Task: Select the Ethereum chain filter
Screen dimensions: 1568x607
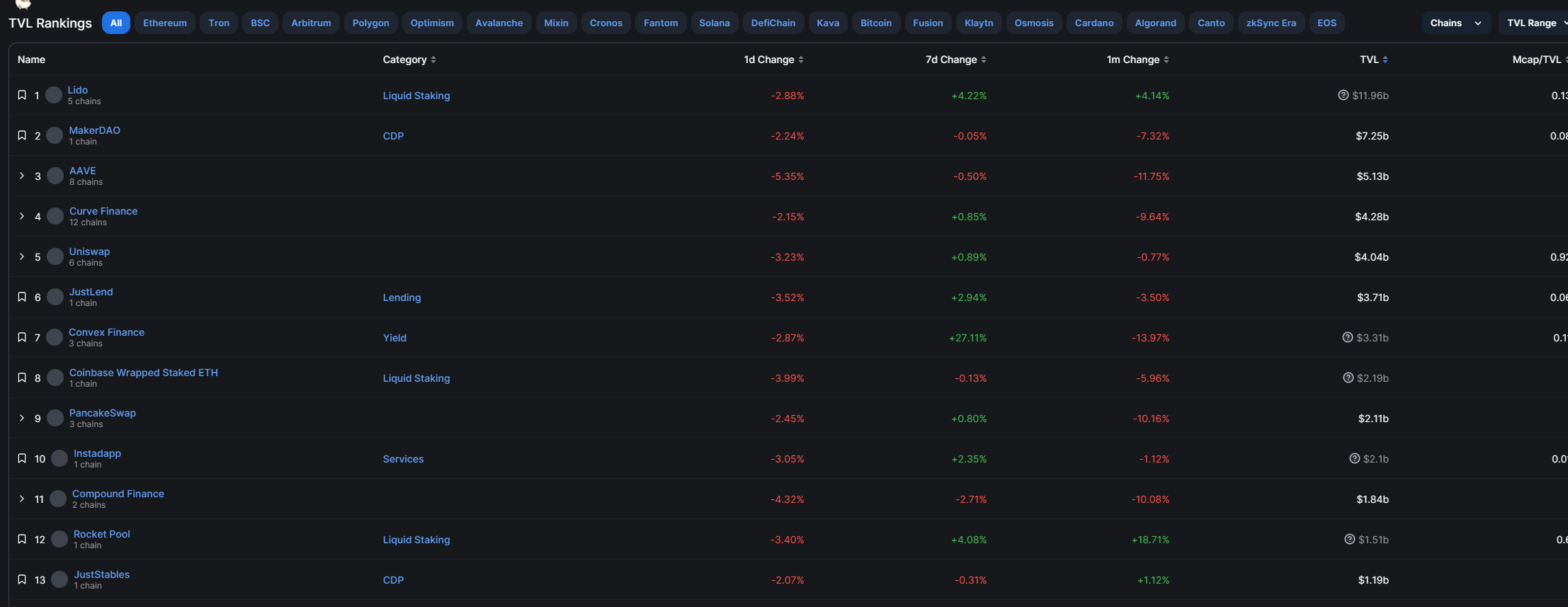Action: click(165, 23)
